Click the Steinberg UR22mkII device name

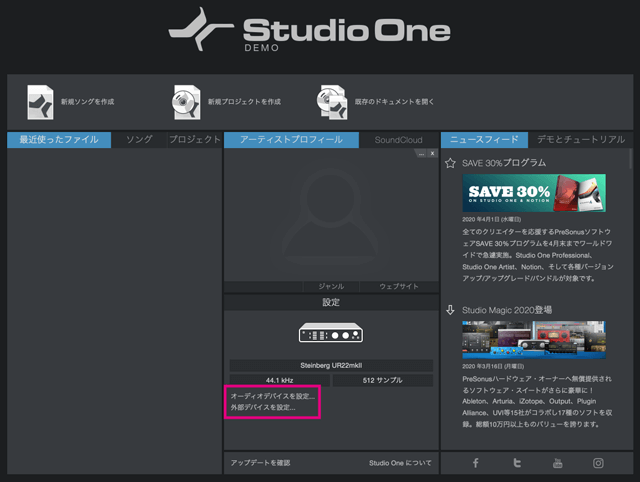tap(331, 365)
